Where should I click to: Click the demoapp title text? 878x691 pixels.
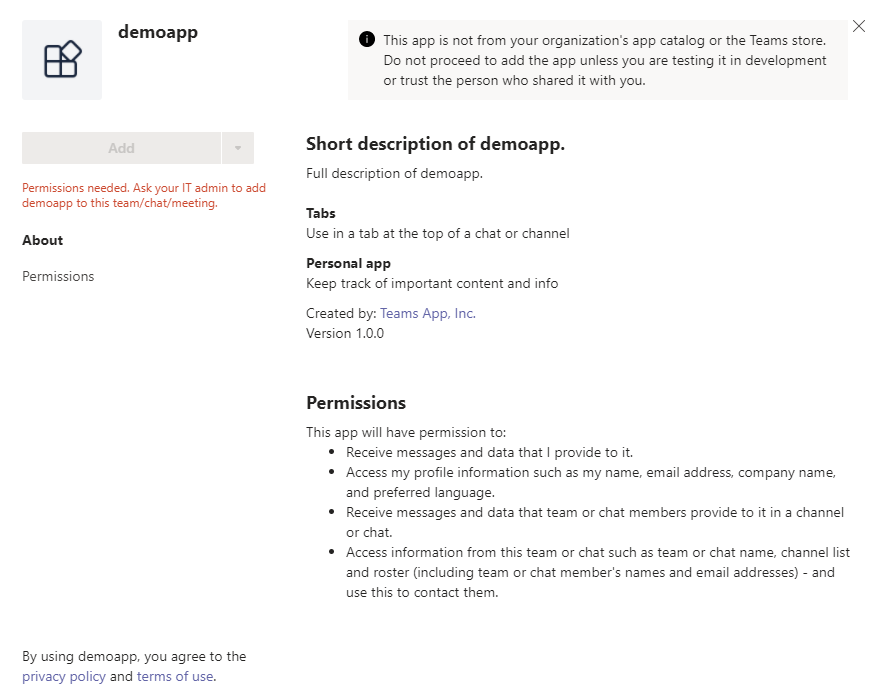tap(158, 32)
